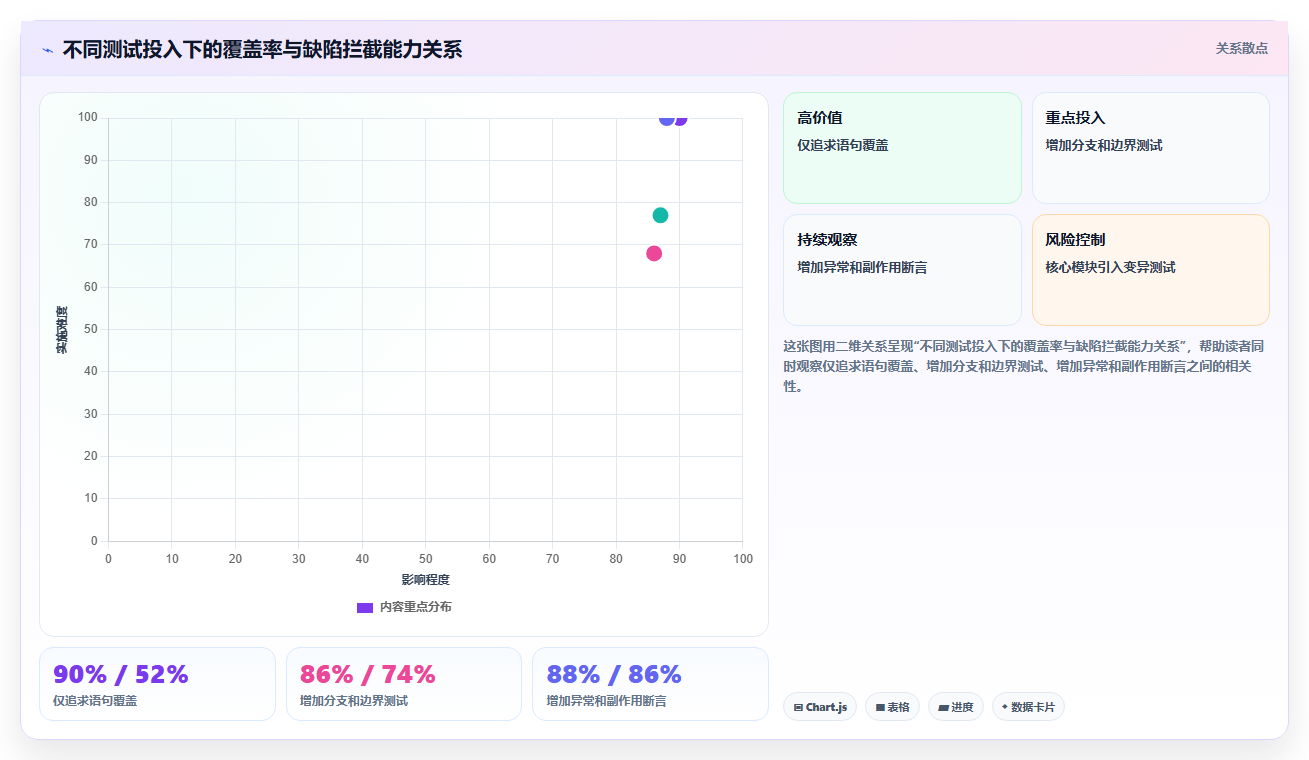
Task: Click 增加异常和副作用断言 in 持续观察 card
Action: point(862,267)
